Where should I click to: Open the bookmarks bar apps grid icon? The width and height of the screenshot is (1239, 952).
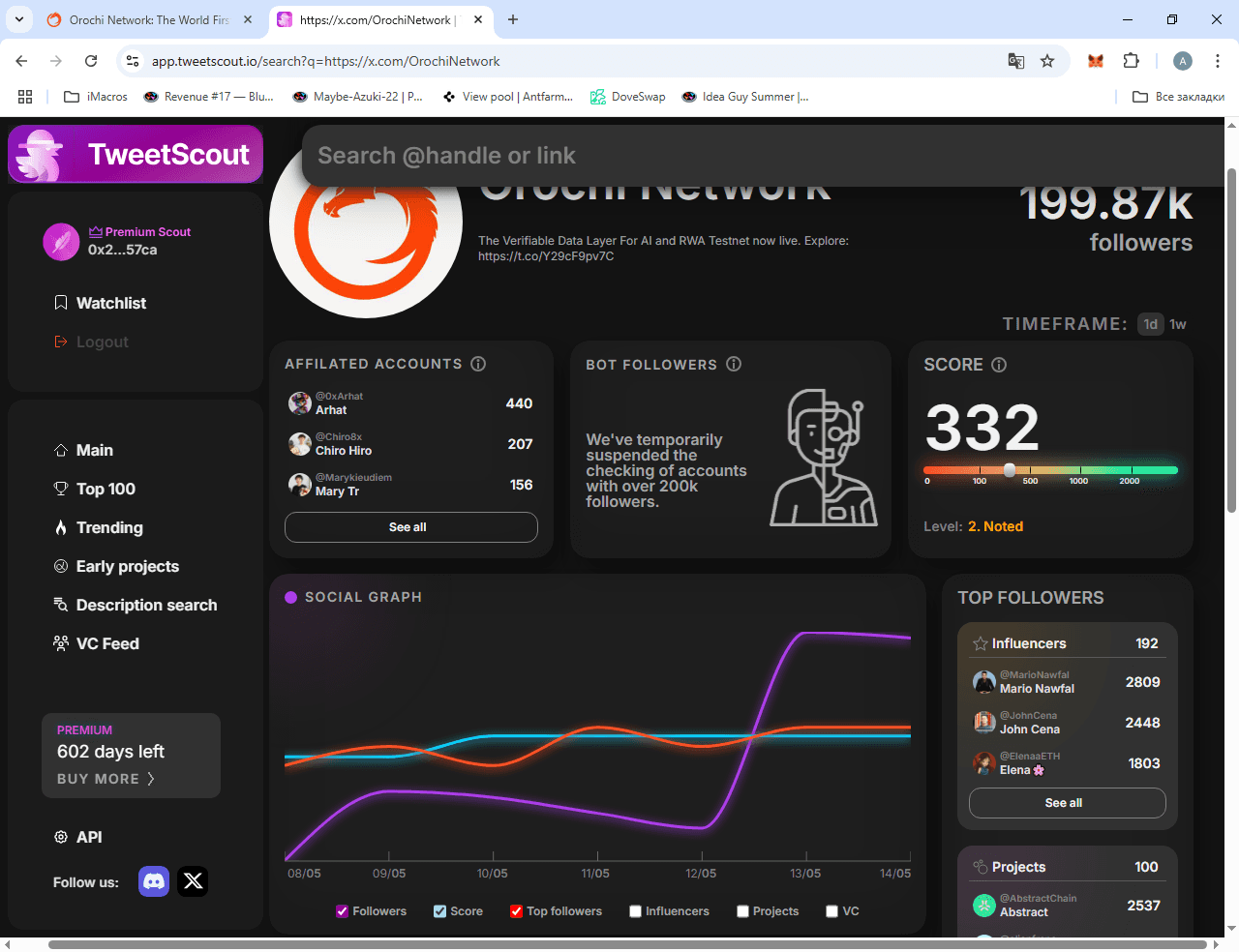coord(25,97)
